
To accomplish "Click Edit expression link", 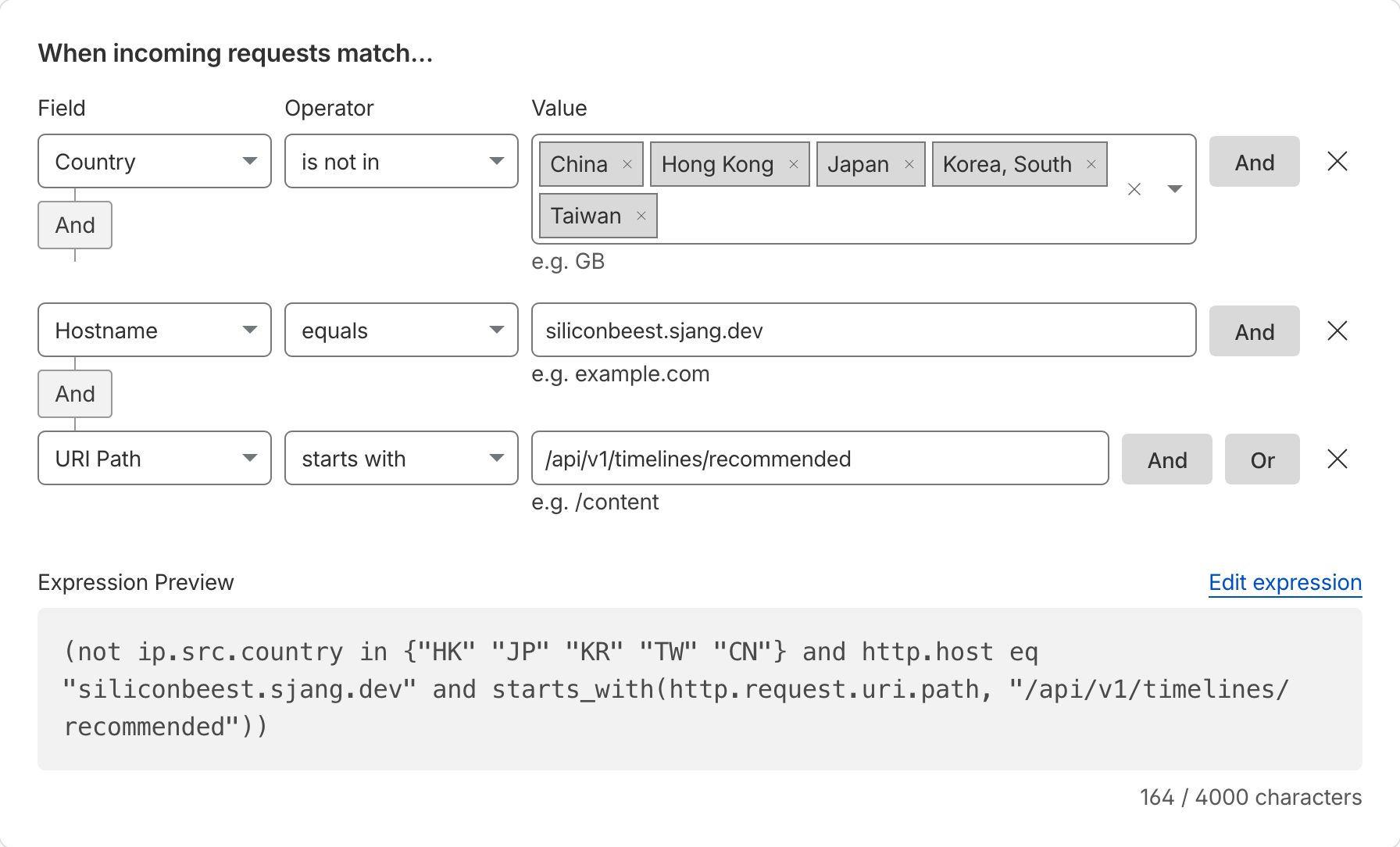I will tap(1285, 583).
